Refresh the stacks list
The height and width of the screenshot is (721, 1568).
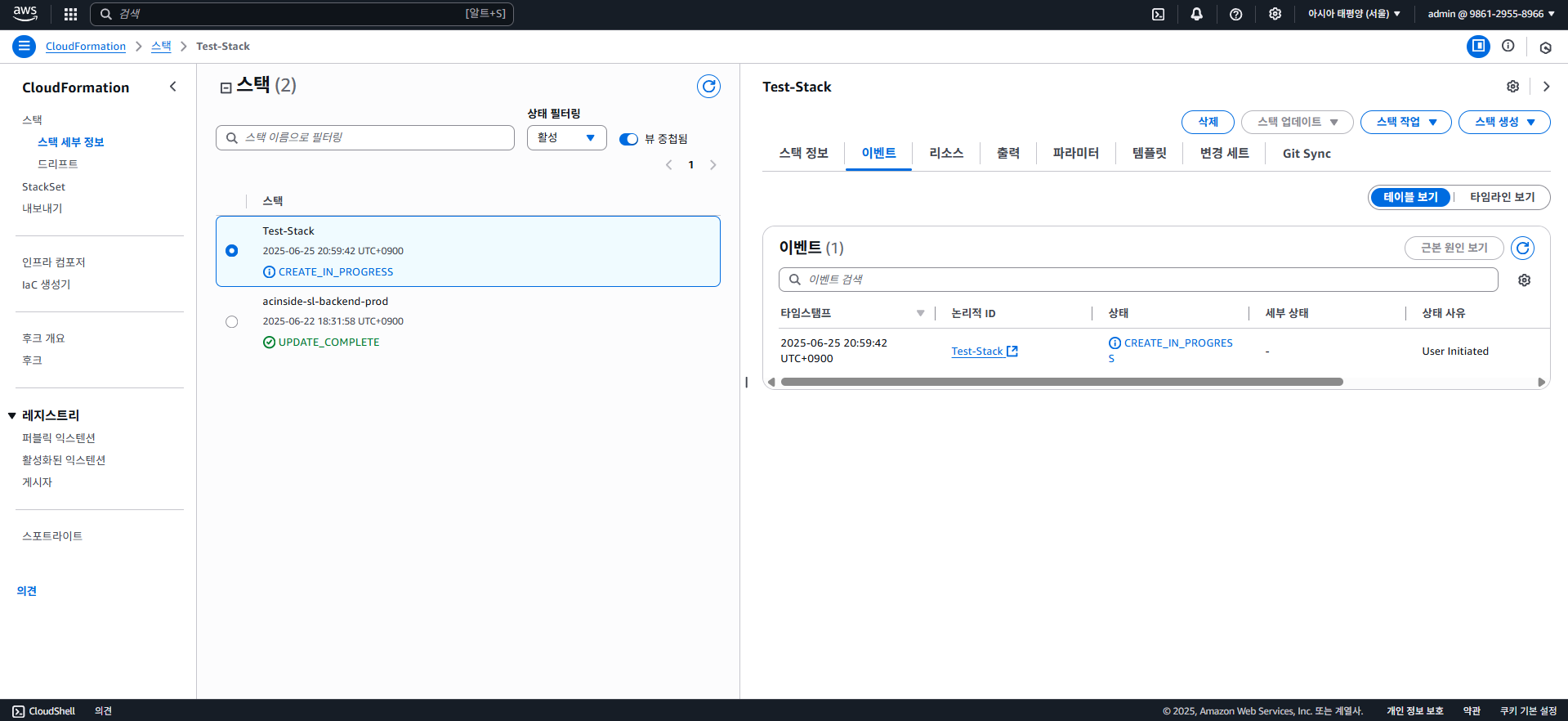[708, 86]
